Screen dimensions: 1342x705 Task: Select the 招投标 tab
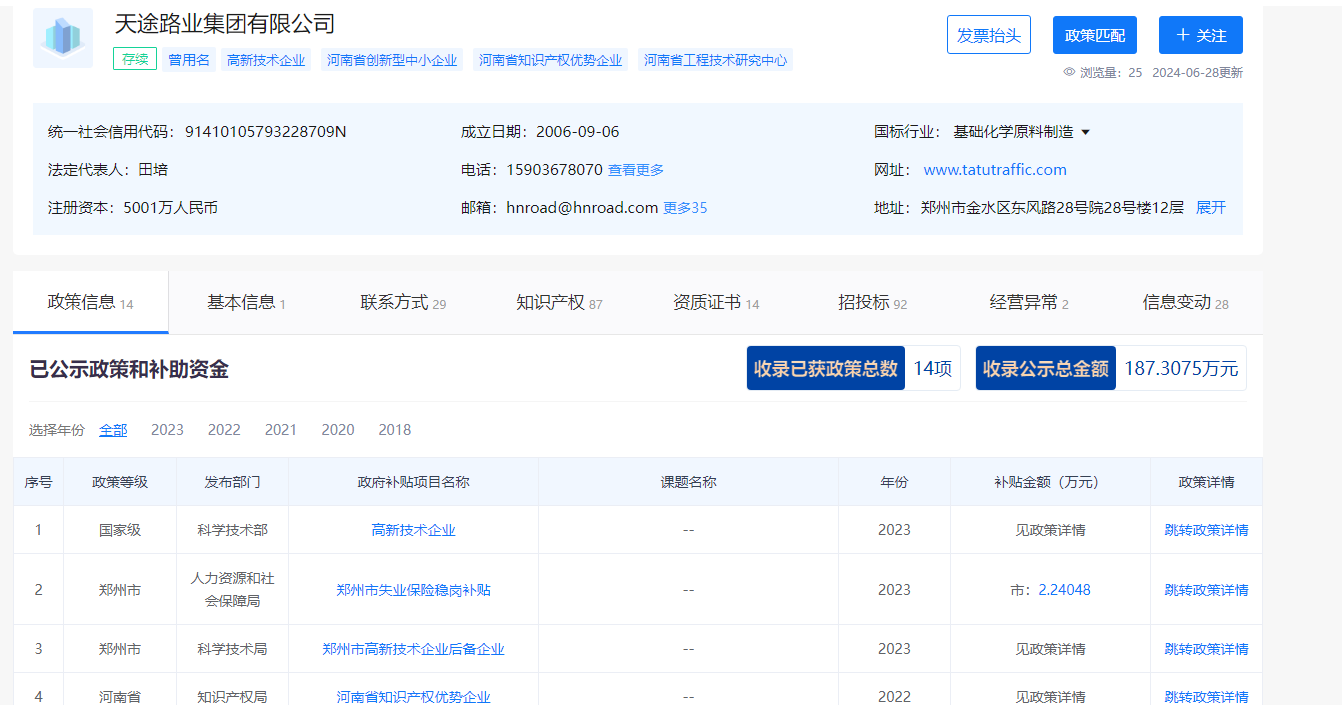pos(872,302)
